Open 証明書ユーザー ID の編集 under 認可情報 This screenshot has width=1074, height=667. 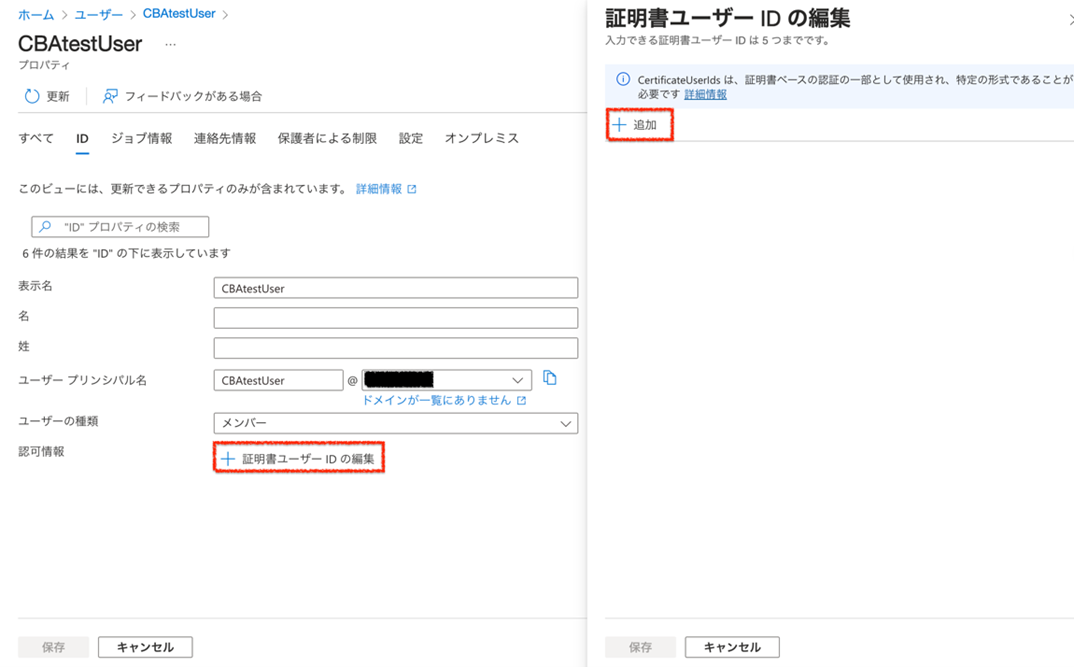pyautogui.click(x=298, y=457)
